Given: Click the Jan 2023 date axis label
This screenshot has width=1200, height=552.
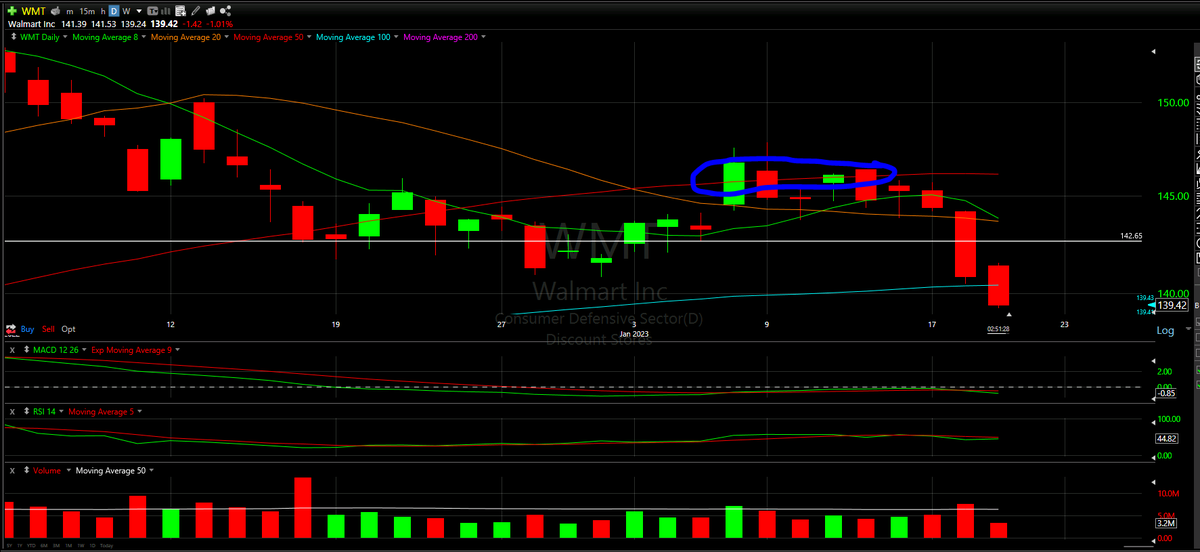Looking at the screenshot, I should point(634,334).
